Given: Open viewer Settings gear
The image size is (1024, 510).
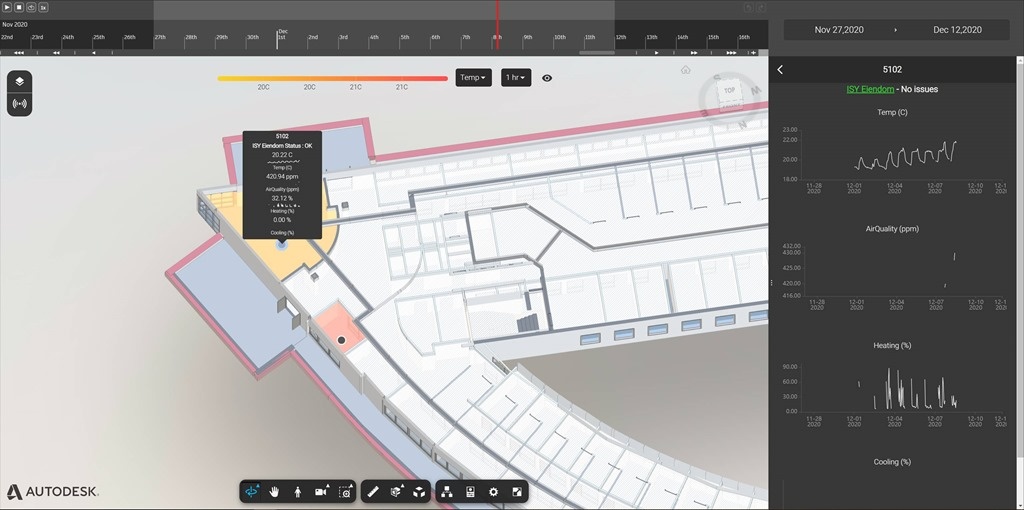Looking at the screenshot, I should (493, 492).
